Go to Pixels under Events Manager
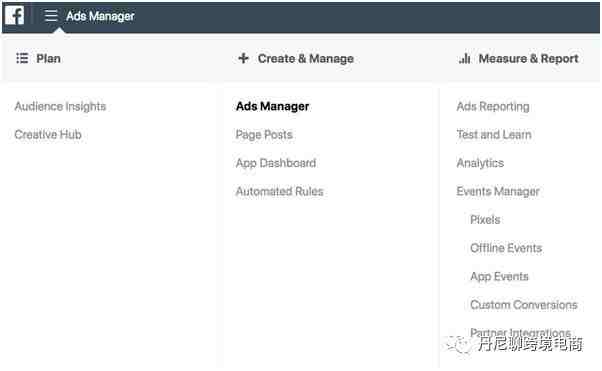602x371 pixels. click(x=485, y=220)
